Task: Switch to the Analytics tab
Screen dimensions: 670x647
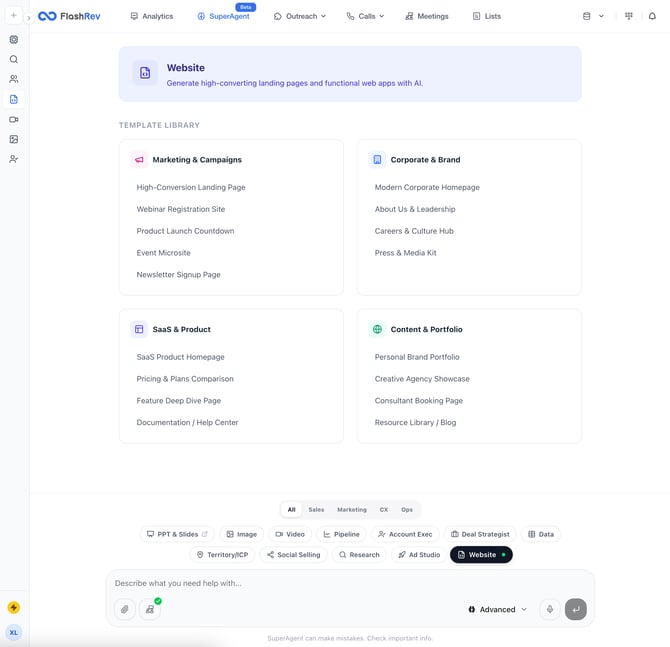Action: coord(152,16)
